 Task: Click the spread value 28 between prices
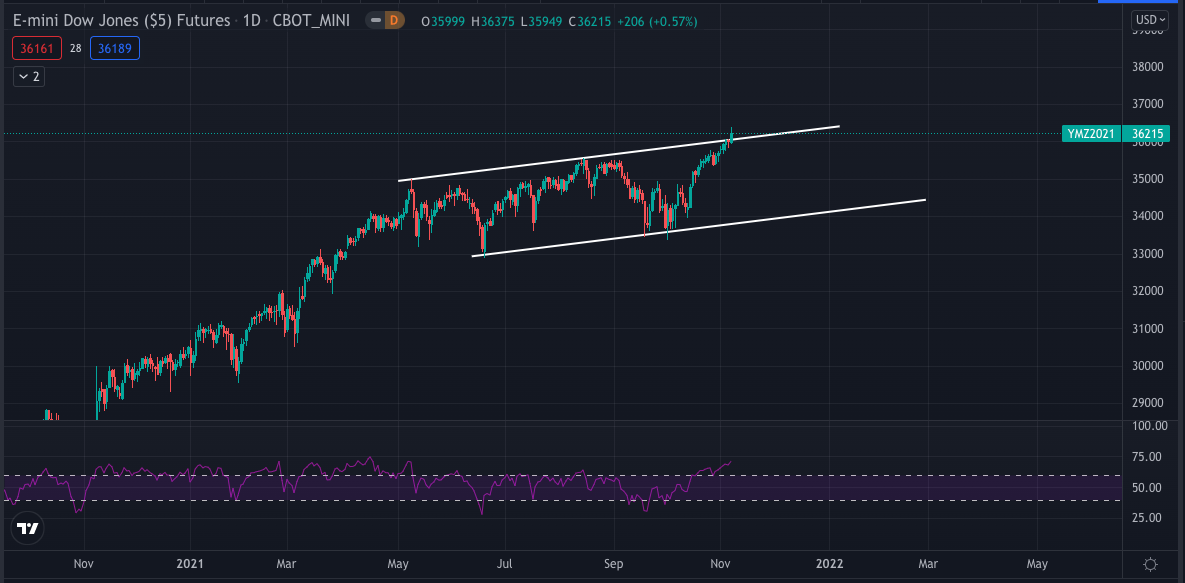pos(76,48)
